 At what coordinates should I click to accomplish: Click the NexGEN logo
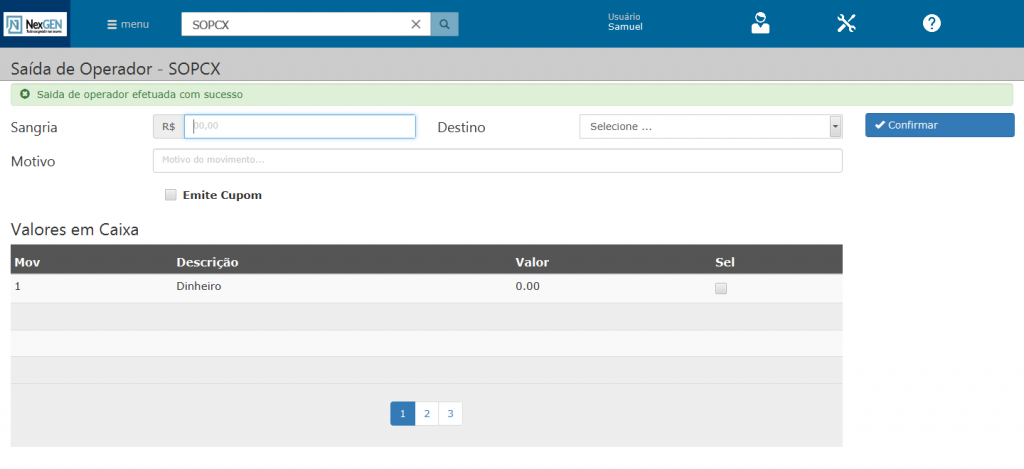(34, 23)
